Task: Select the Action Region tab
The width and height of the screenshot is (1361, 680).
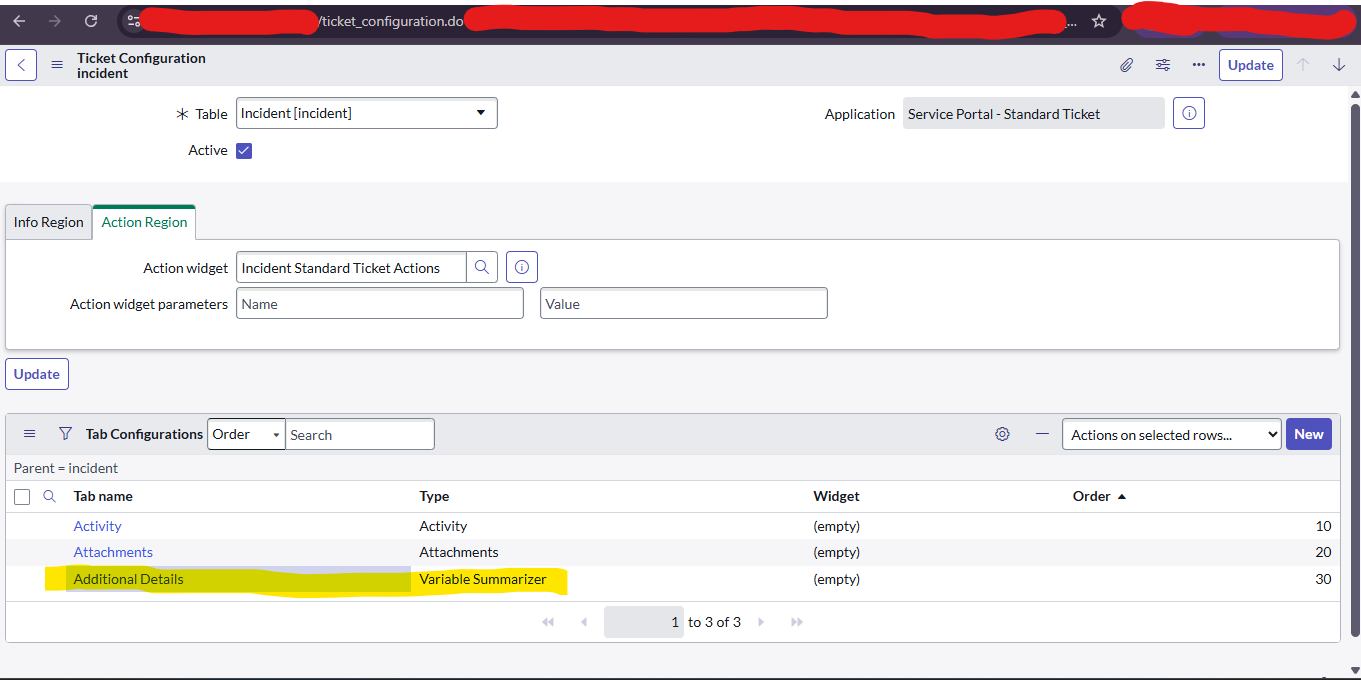Action: 144,222
